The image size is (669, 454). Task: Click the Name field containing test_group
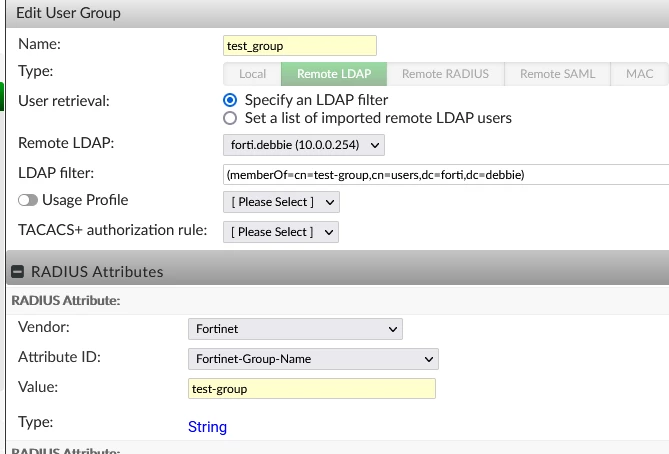coord(300,46)
